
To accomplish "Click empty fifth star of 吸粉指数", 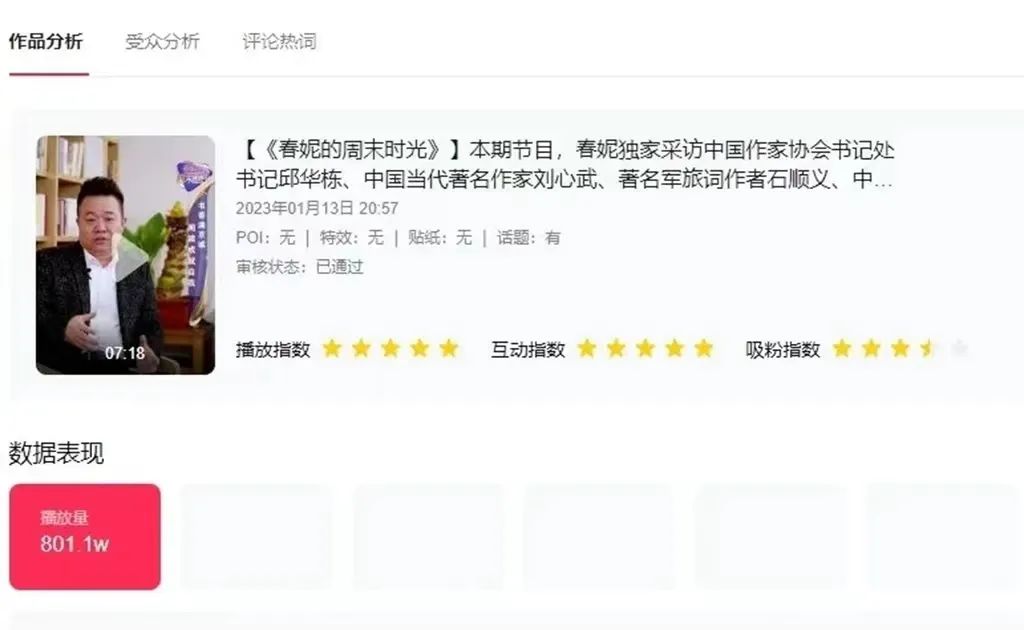I will 959,349.
